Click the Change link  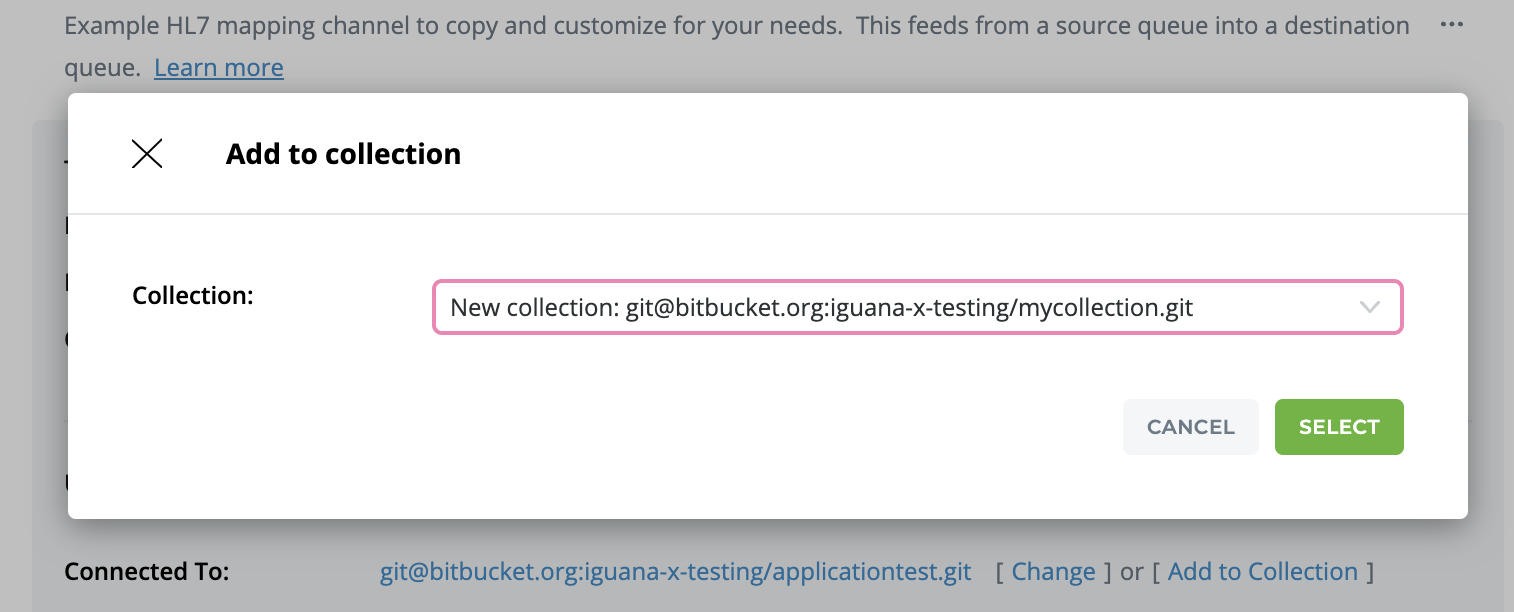pyautogui.click(x=1053, y=572)
